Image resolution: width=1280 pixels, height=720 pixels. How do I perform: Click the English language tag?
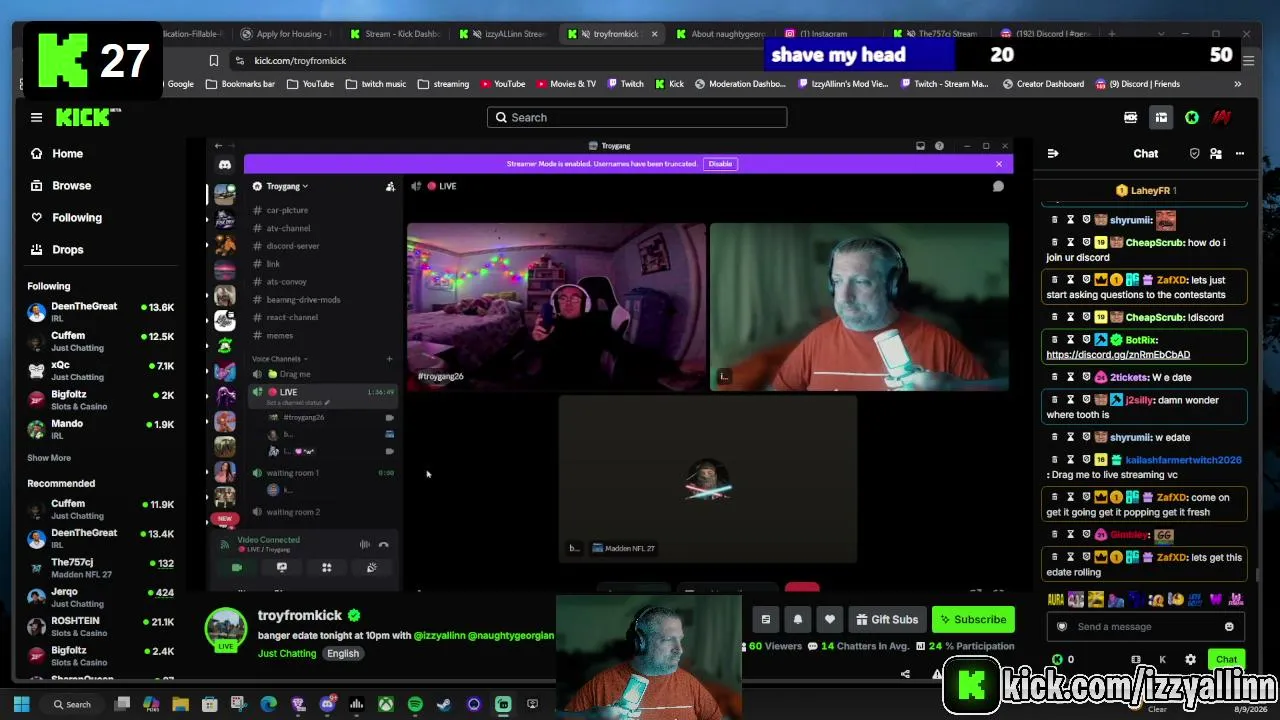(342, 653)
